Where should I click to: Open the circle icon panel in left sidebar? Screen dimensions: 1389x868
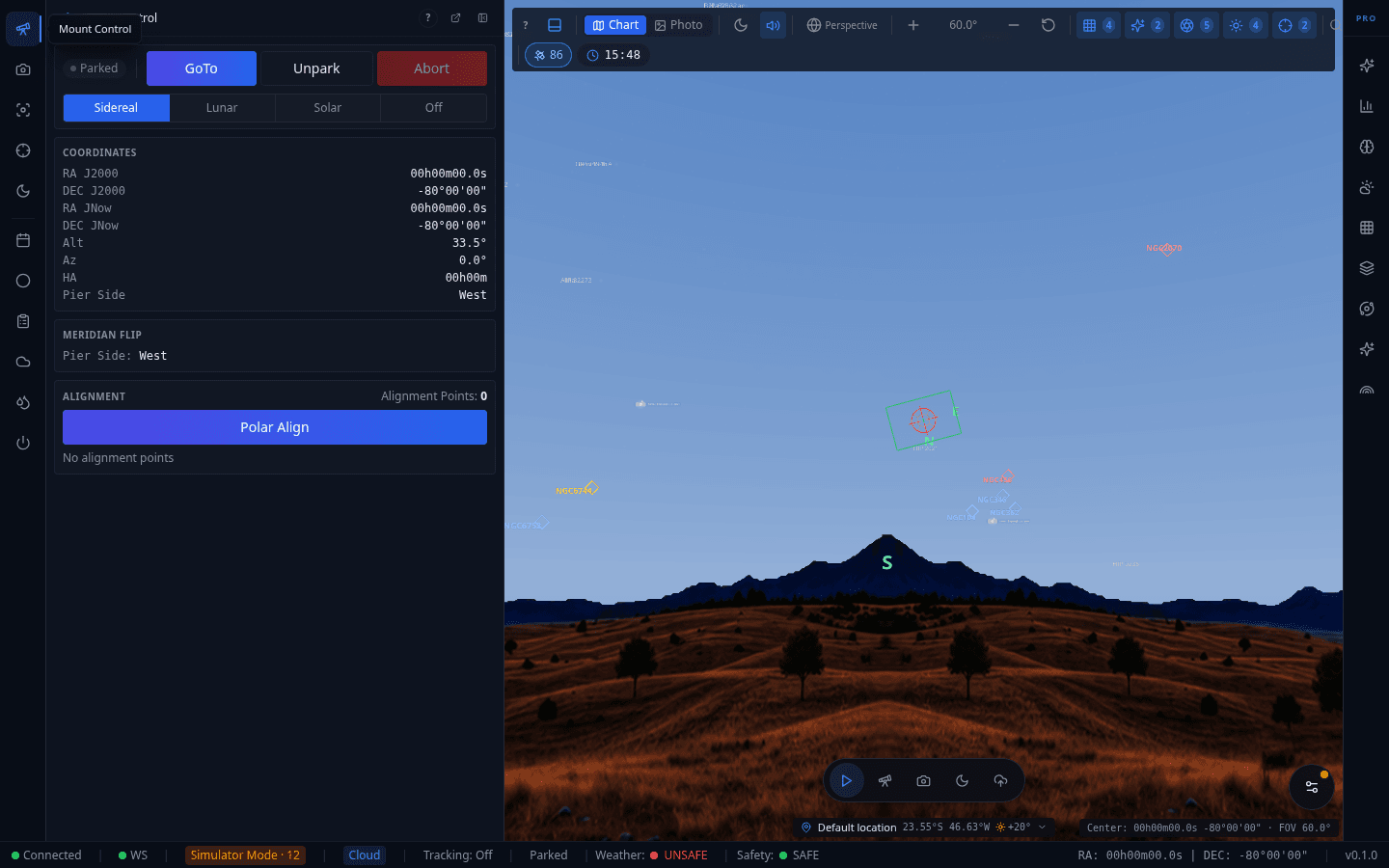coord(23,281)
